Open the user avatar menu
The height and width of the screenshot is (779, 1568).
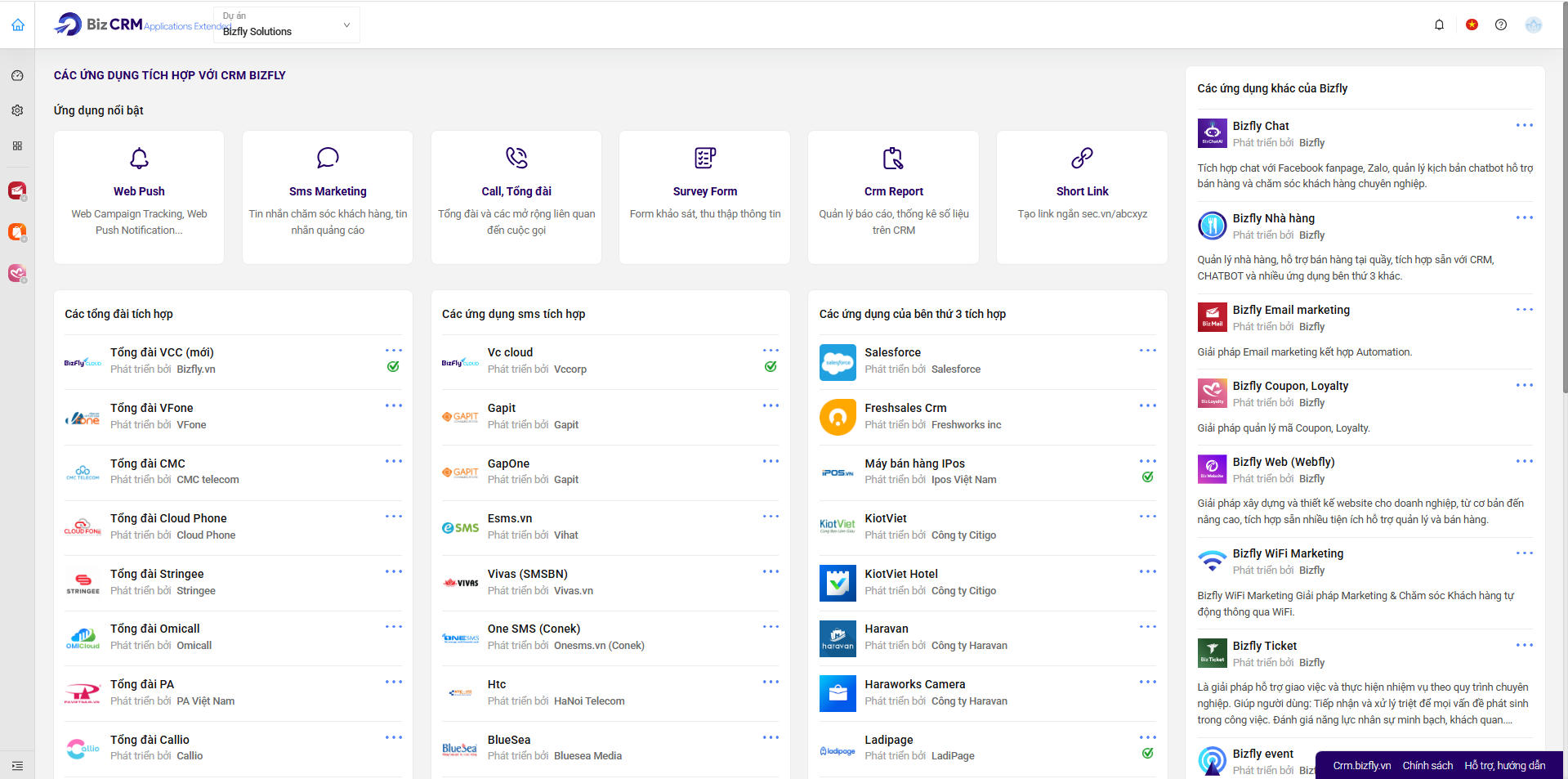[x=1534, y=25]
